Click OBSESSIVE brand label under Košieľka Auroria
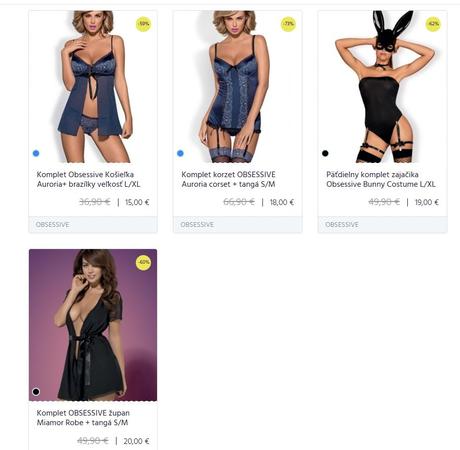Image resolution: width=460 pixels, height=450 pixels. click(x=52, y=225)
